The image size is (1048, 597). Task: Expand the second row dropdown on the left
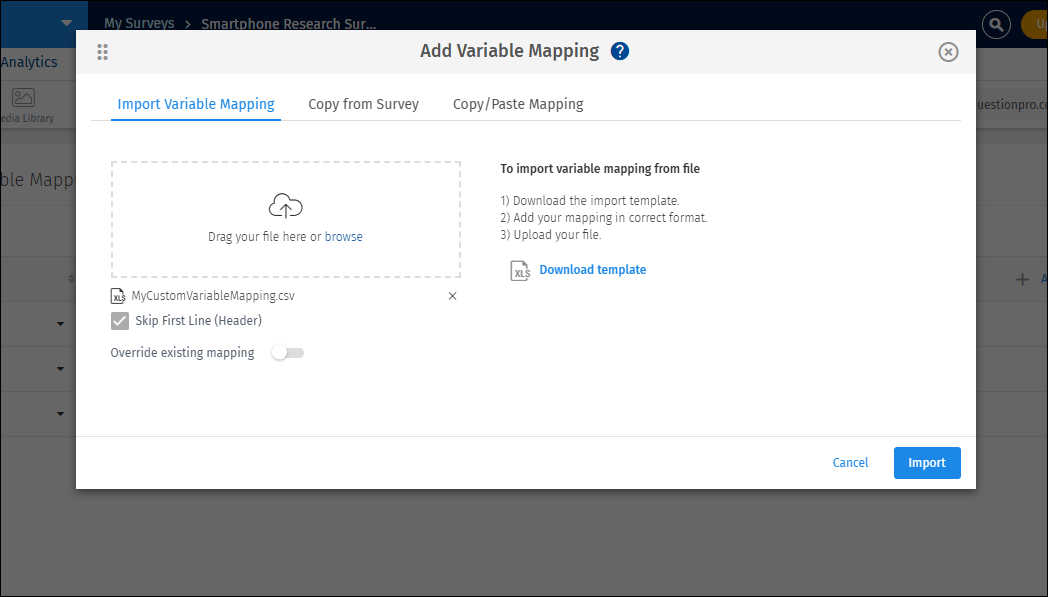[59, 369]
